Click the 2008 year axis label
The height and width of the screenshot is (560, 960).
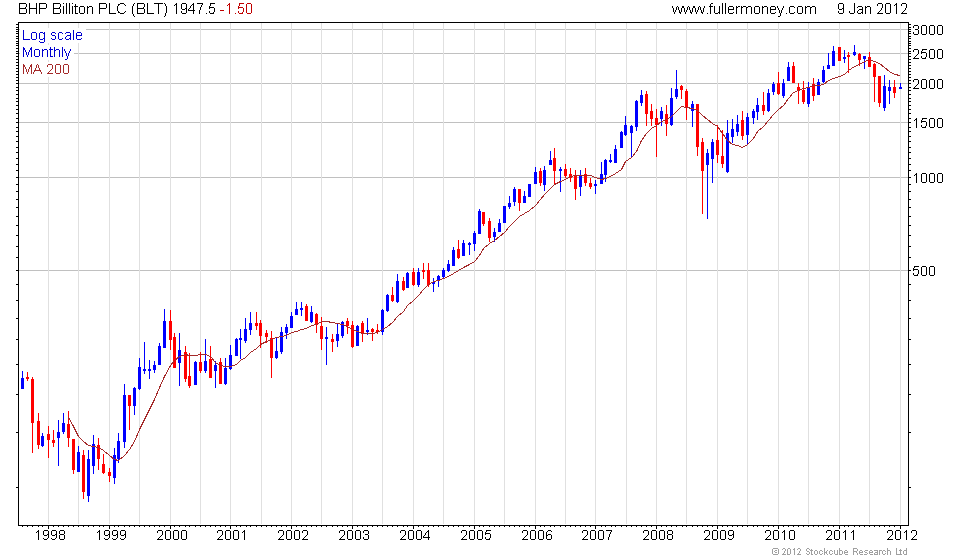pos(658,536)
